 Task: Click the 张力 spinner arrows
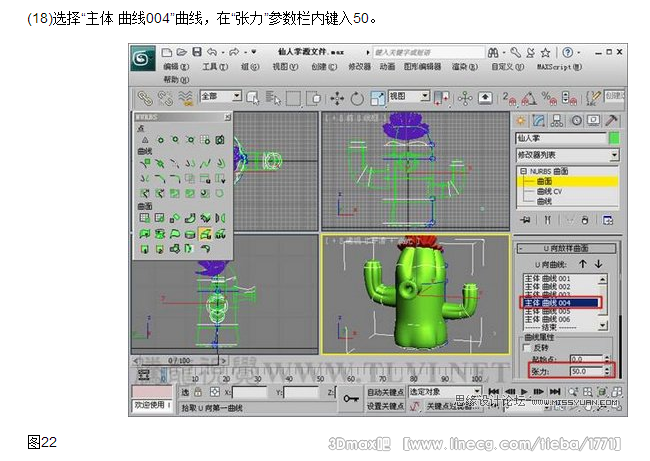[x=607, y=371]
